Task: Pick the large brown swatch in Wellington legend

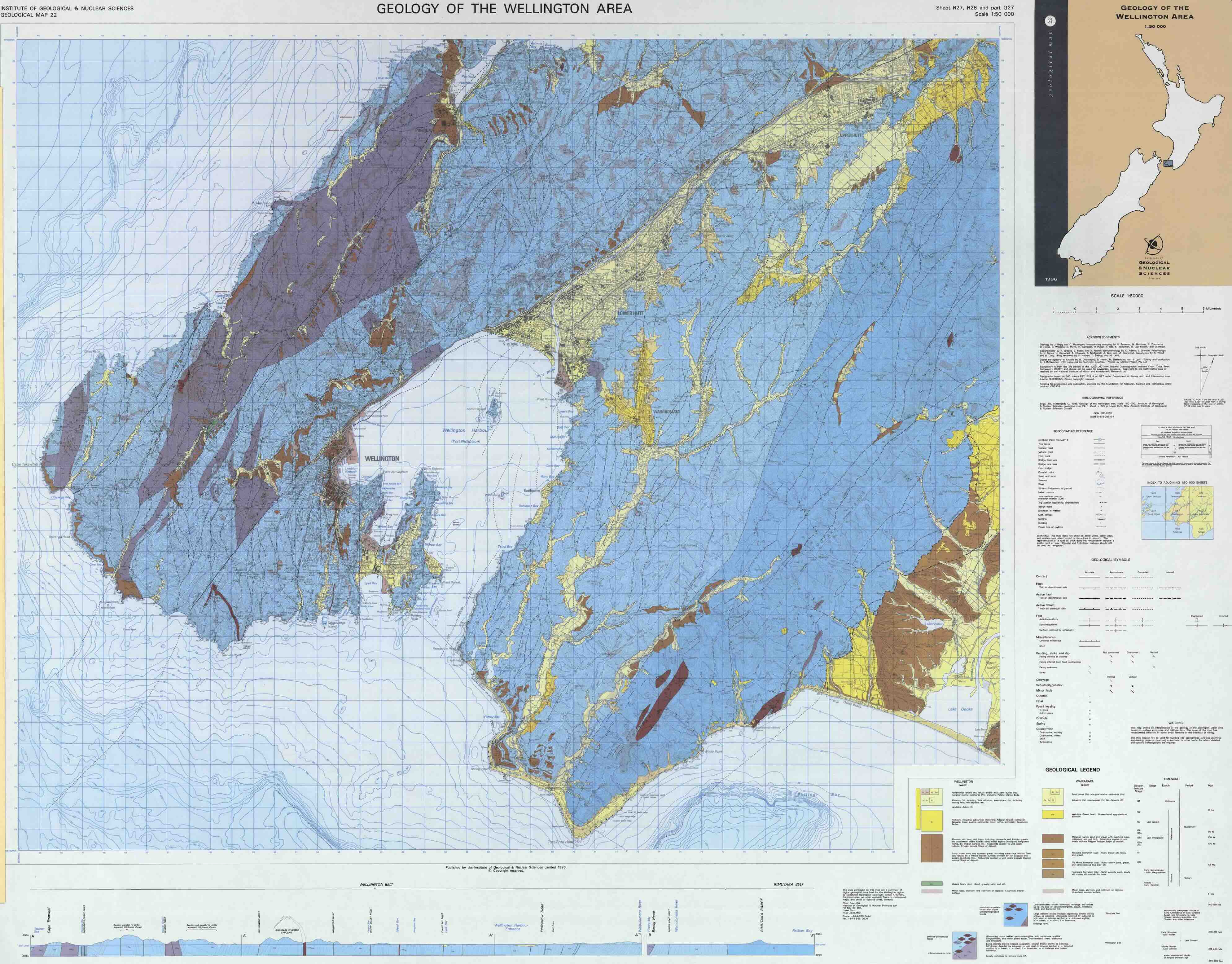Action: point(932,848)
